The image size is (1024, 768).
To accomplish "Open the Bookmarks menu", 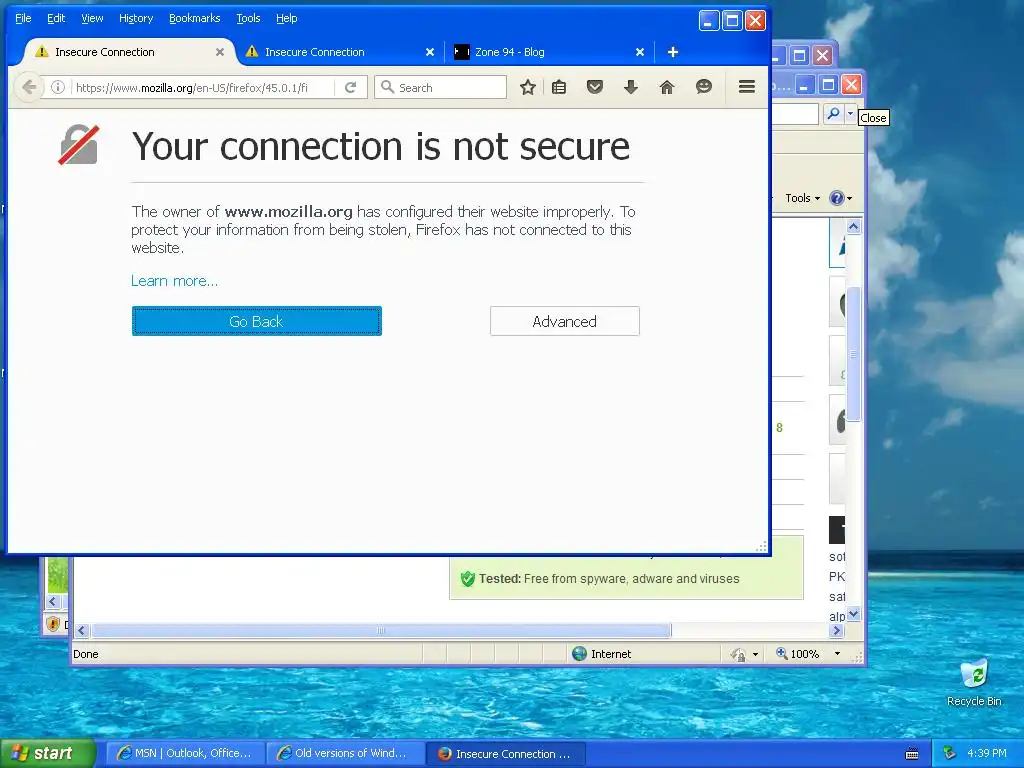I will pos(195,18).
